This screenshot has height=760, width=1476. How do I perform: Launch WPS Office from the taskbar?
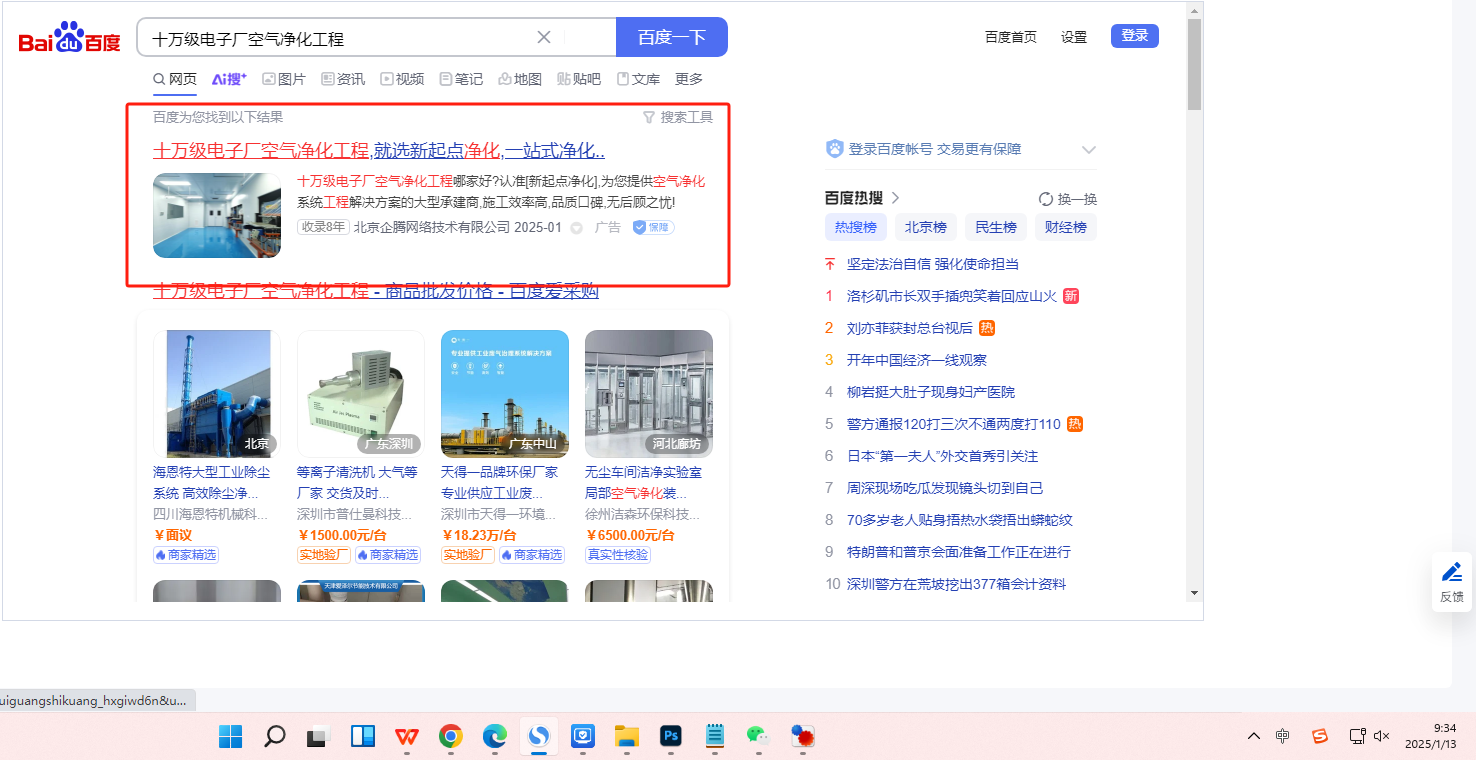406,737
